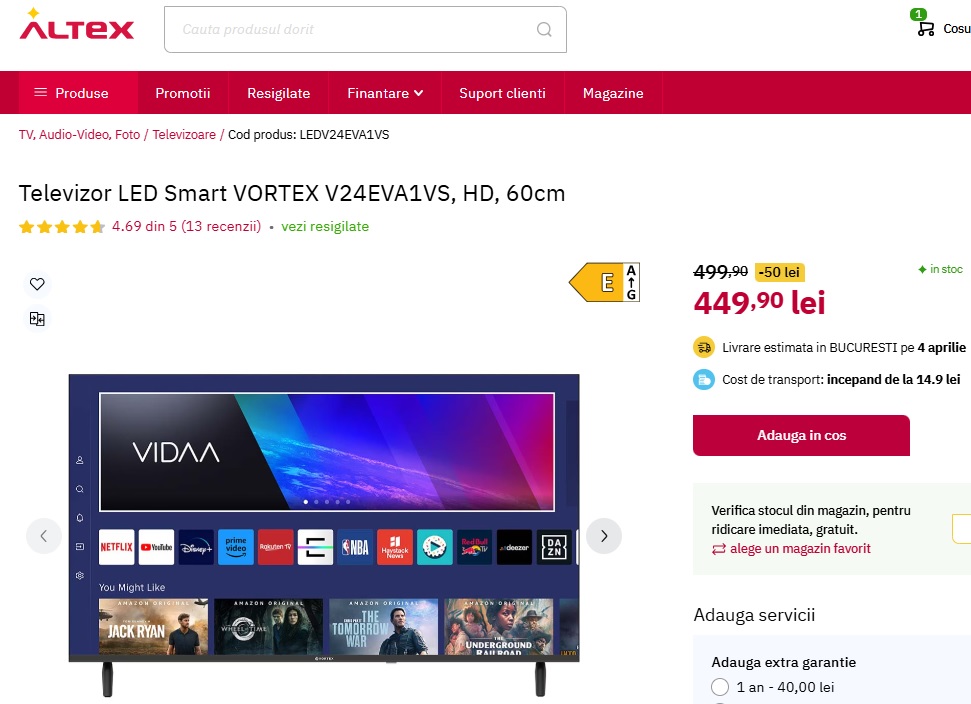Click the Altex logo

76,25
